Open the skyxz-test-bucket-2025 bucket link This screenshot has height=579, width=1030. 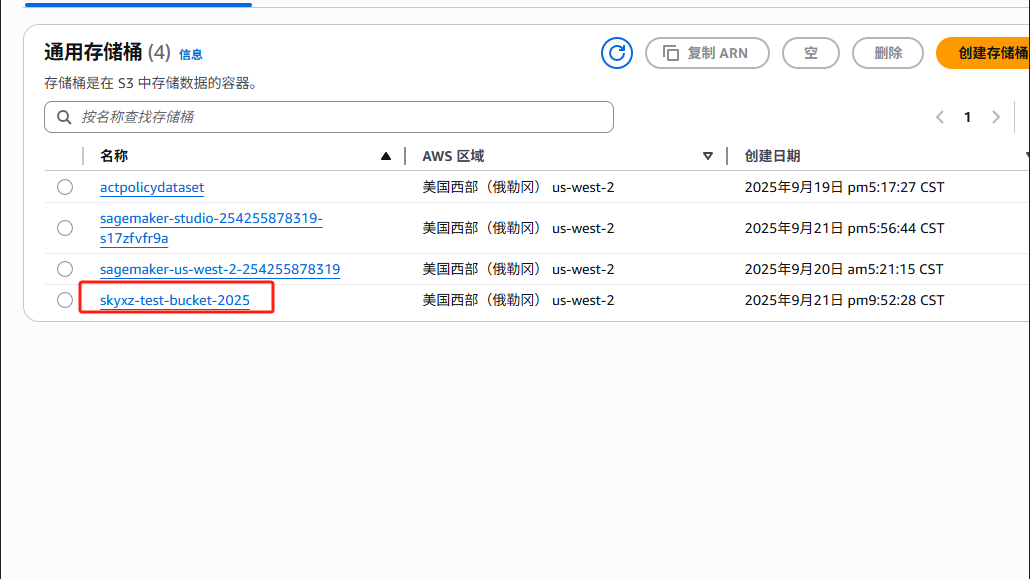175,300
